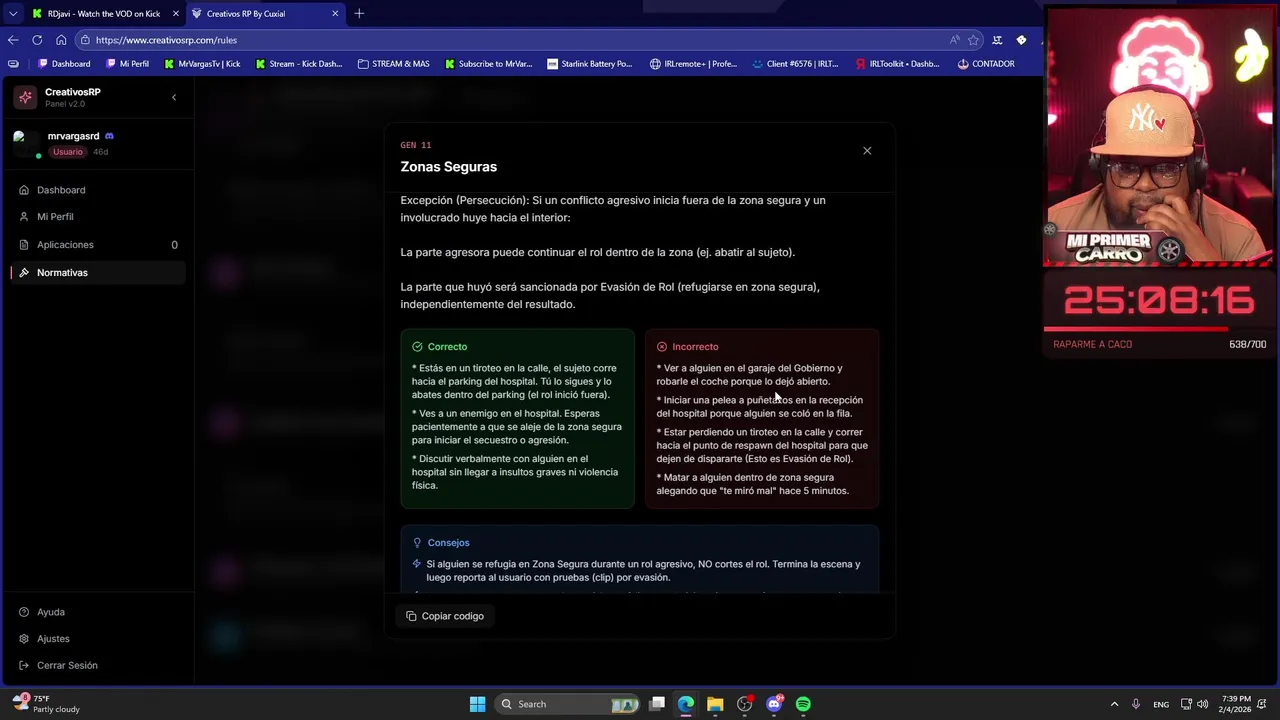
Task: Open the STREAM & MAS bookmark folder
Action: coord(394,64)
